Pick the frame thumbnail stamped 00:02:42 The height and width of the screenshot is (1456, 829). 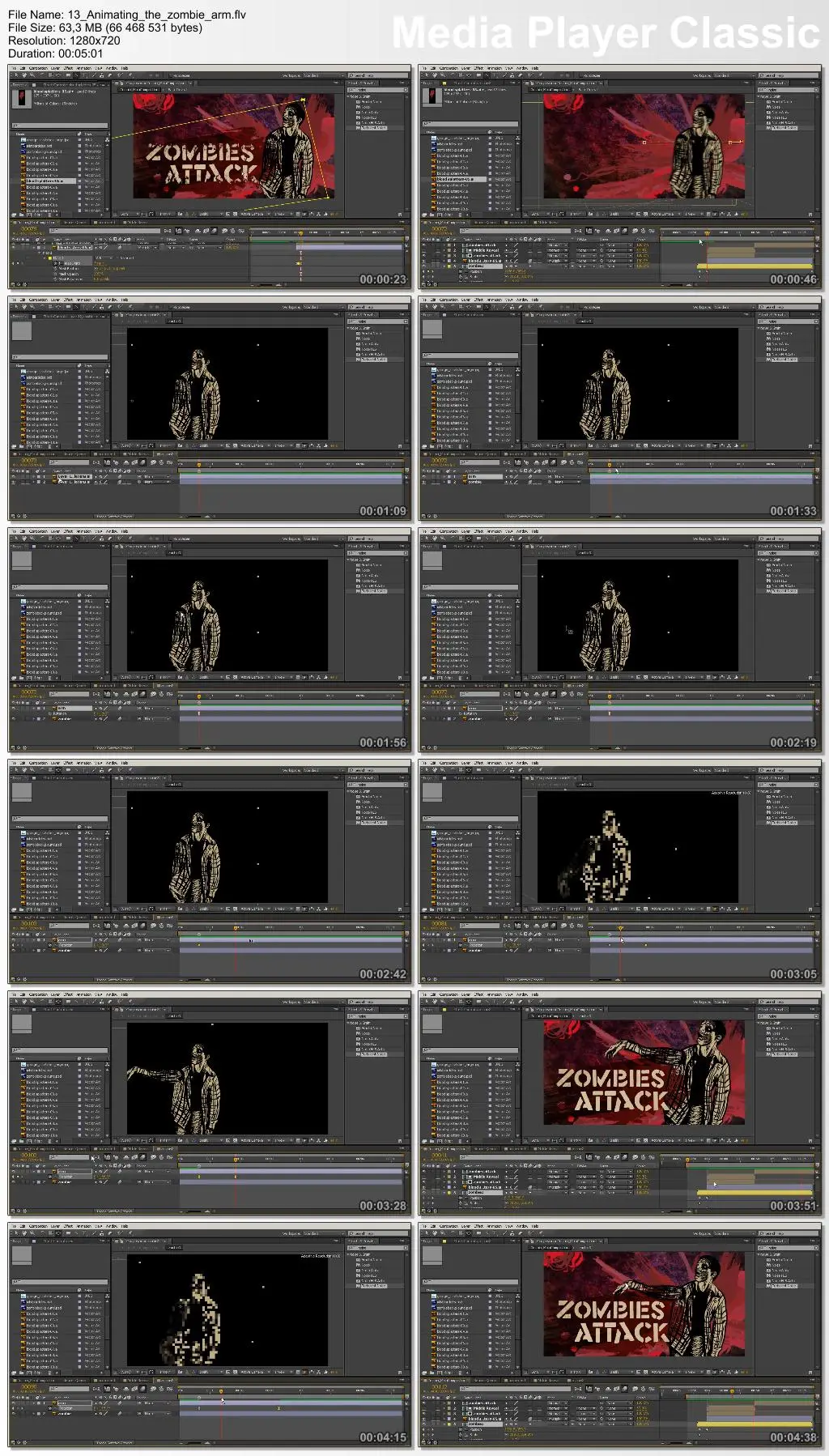[x=210, y=871]
